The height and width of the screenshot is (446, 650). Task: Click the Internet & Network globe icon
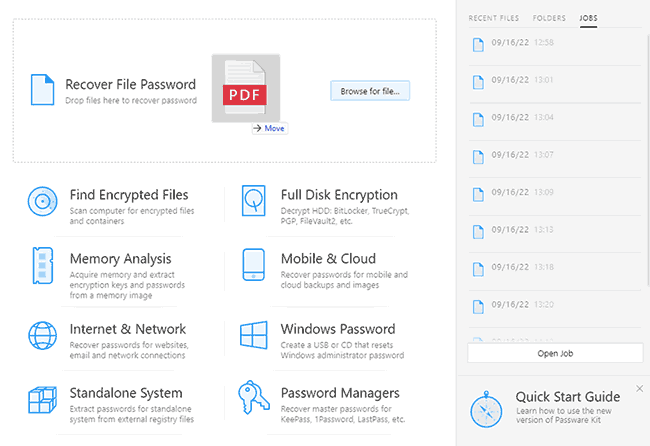coord(43,335)
